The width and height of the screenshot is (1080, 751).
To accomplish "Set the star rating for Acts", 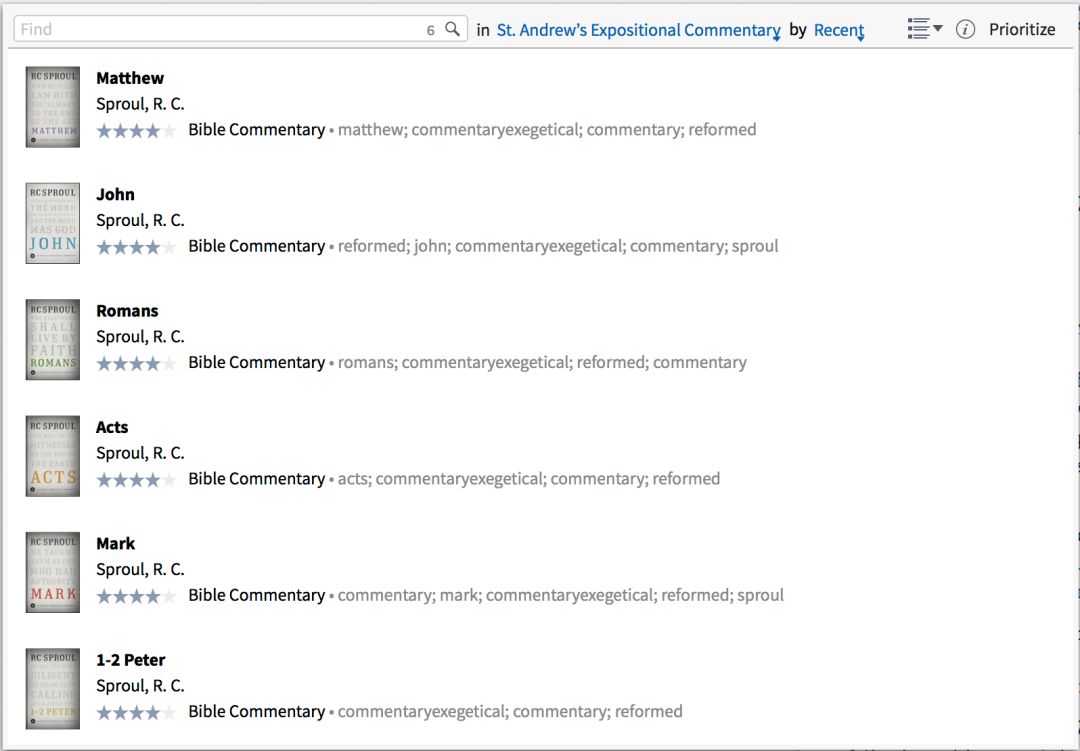I will click(x=136, y=480).
